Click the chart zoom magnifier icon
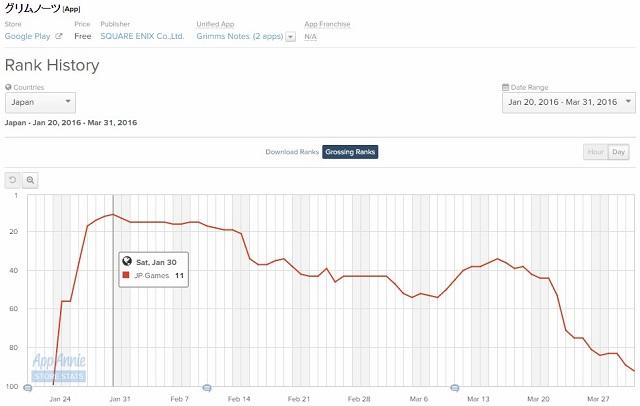Image resolution: width=640 pixels, height=406 pixels. (x=31, y=180)
